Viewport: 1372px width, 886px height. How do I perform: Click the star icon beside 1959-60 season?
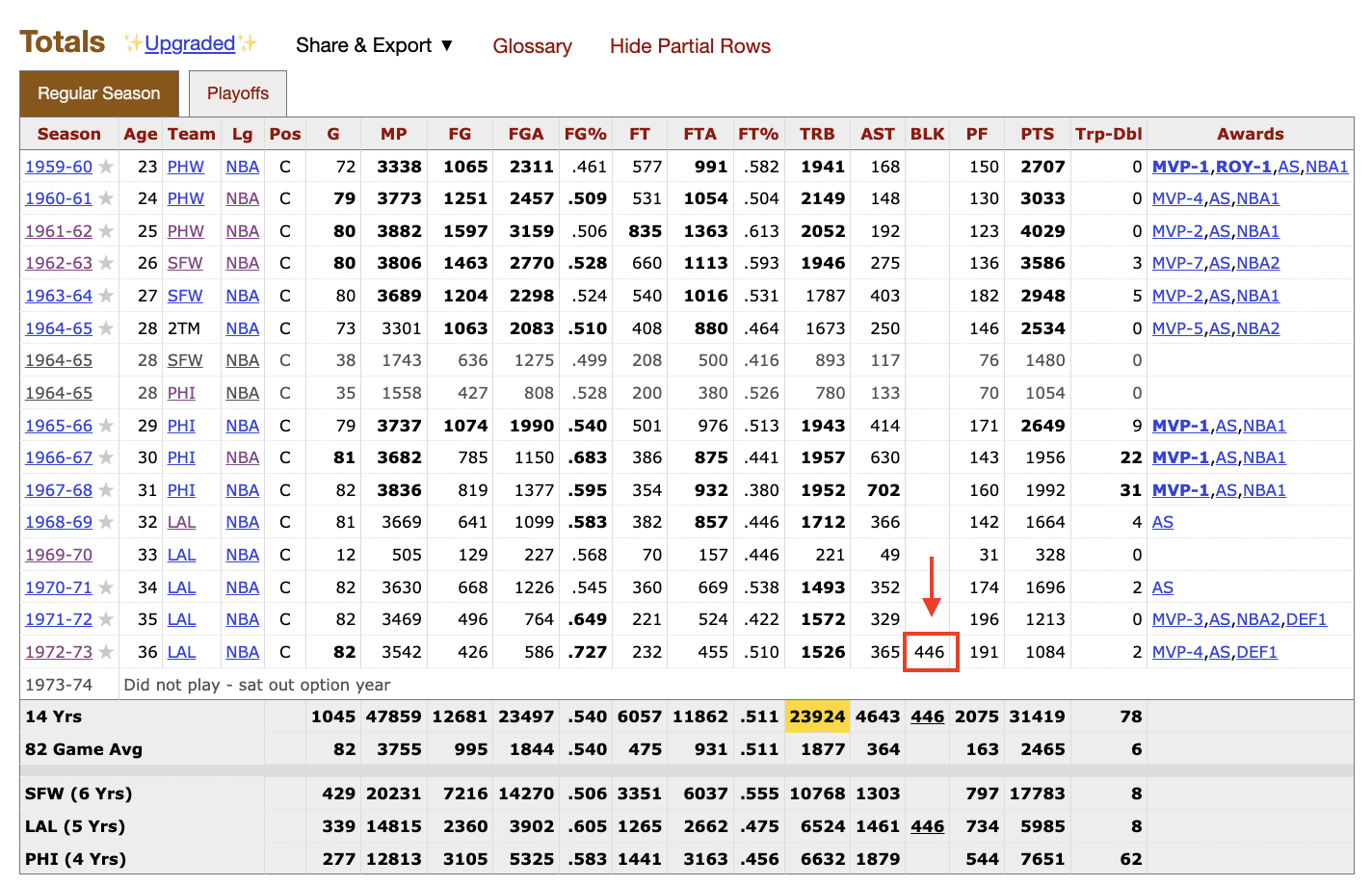click(106, 167)
